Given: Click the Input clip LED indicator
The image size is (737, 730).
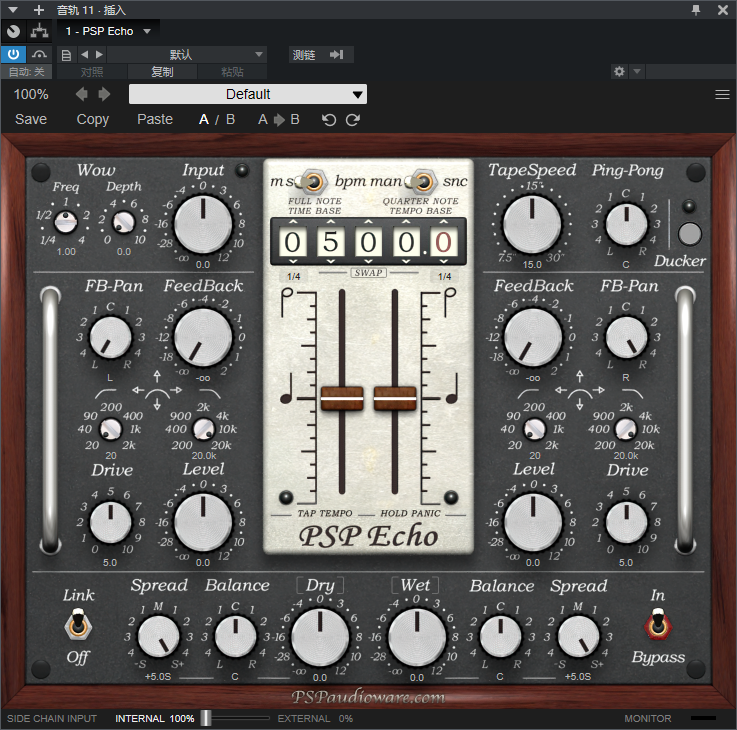Looking at the screenshot, I should coord(242,170).
